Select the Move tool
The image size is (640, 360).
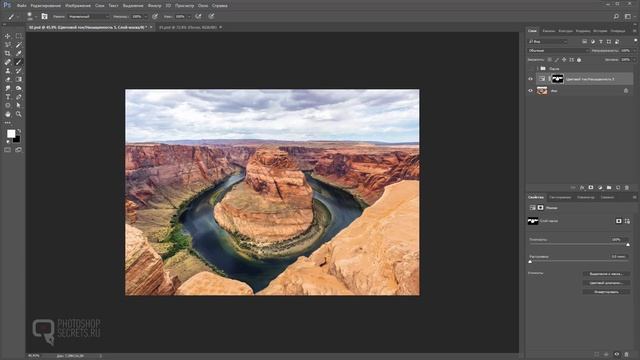(x=8, y=36)
